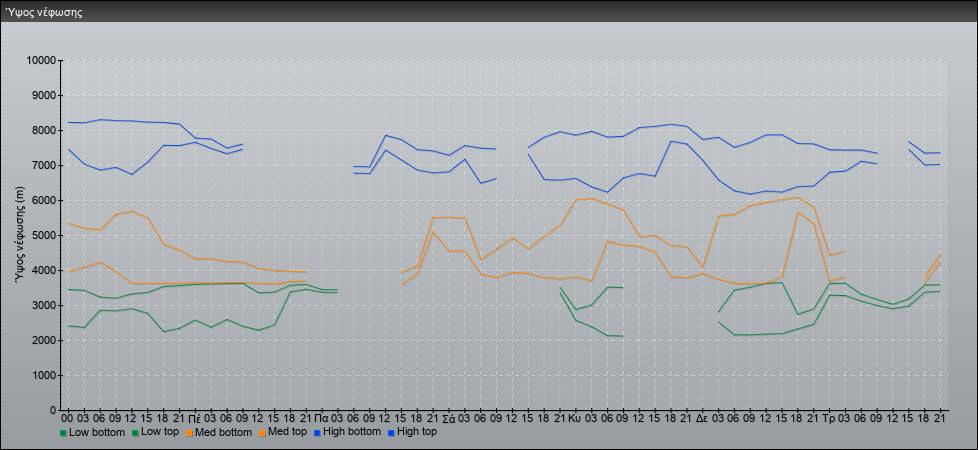The image size is (978, 450).
Task: Click the 8000 value on the y-axis
Action: [44, 130]
